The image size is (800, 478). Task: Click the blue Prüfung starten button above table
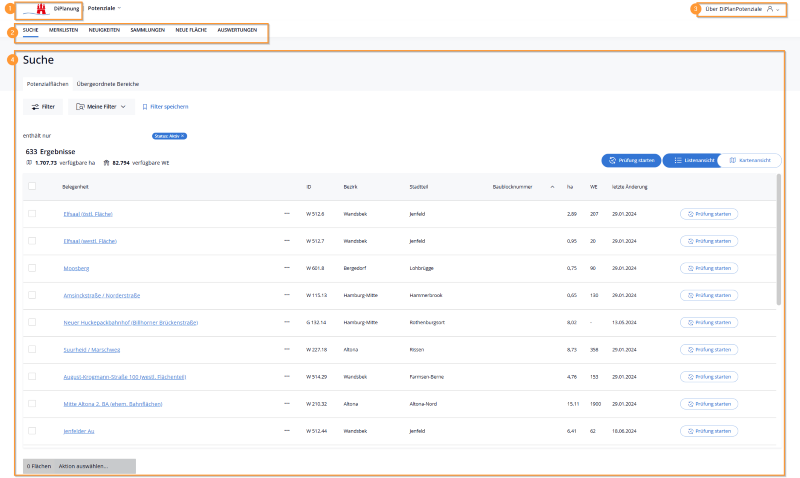click(630, 160)
